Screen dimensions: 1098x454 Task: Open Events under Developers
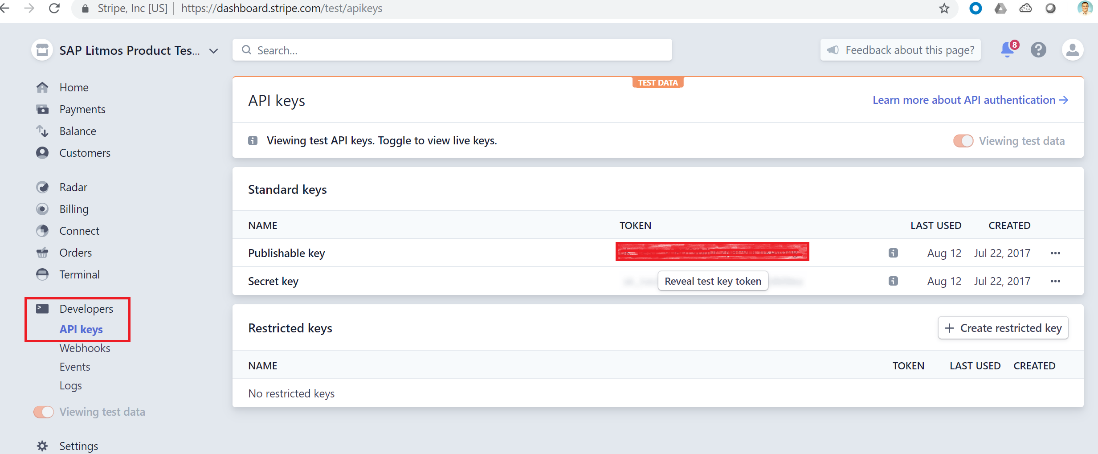75,367
